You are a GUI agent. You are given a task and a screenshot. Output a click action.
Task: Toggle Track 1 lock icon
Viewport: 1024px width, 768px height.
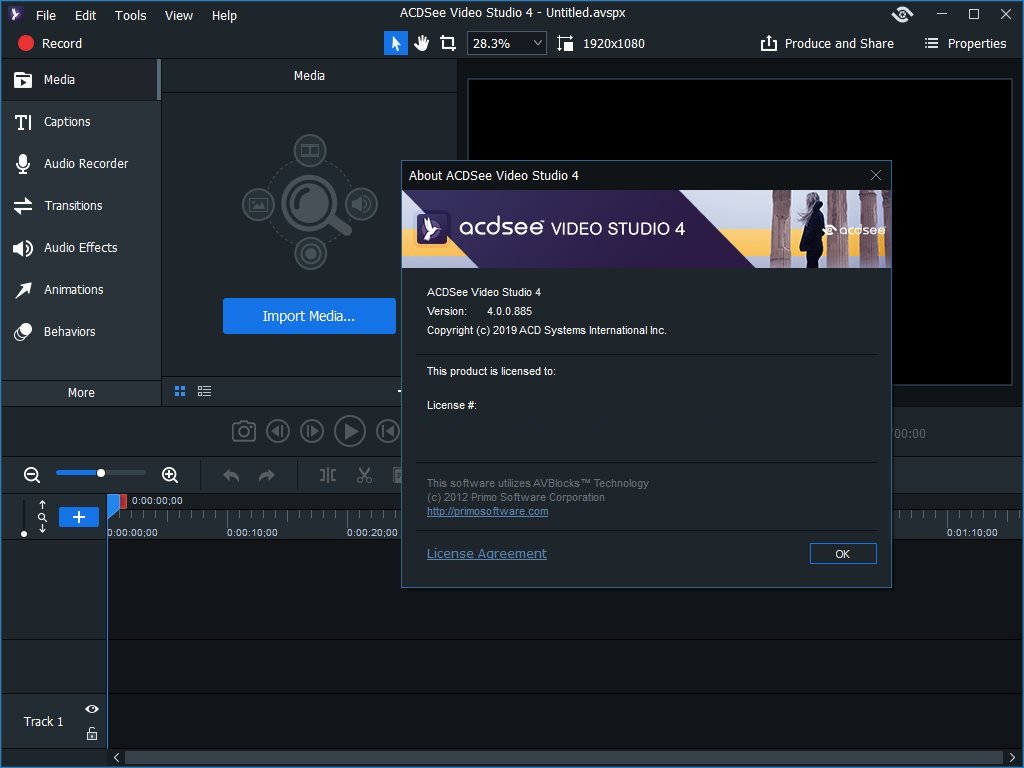point(92,733)
